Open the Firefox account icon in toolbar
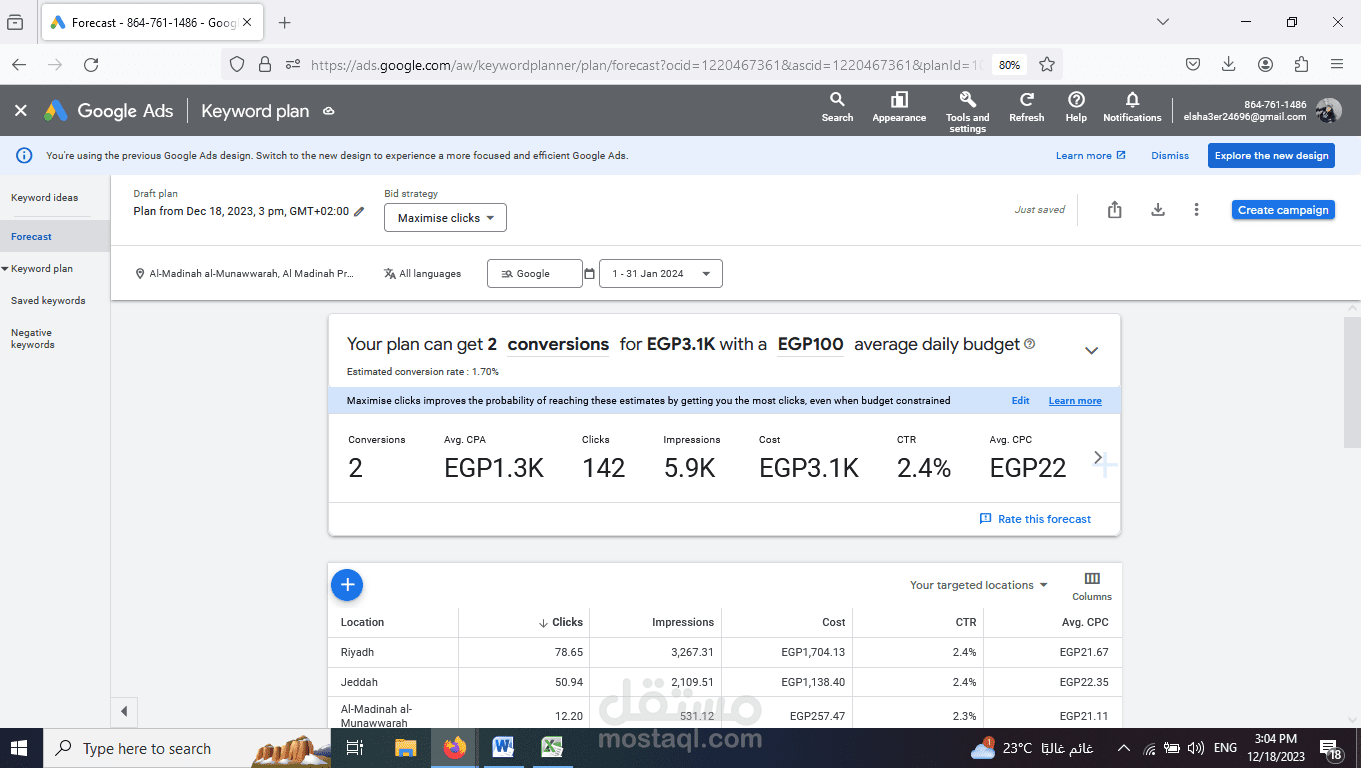1361x768 pixels. coord(1265,64)
